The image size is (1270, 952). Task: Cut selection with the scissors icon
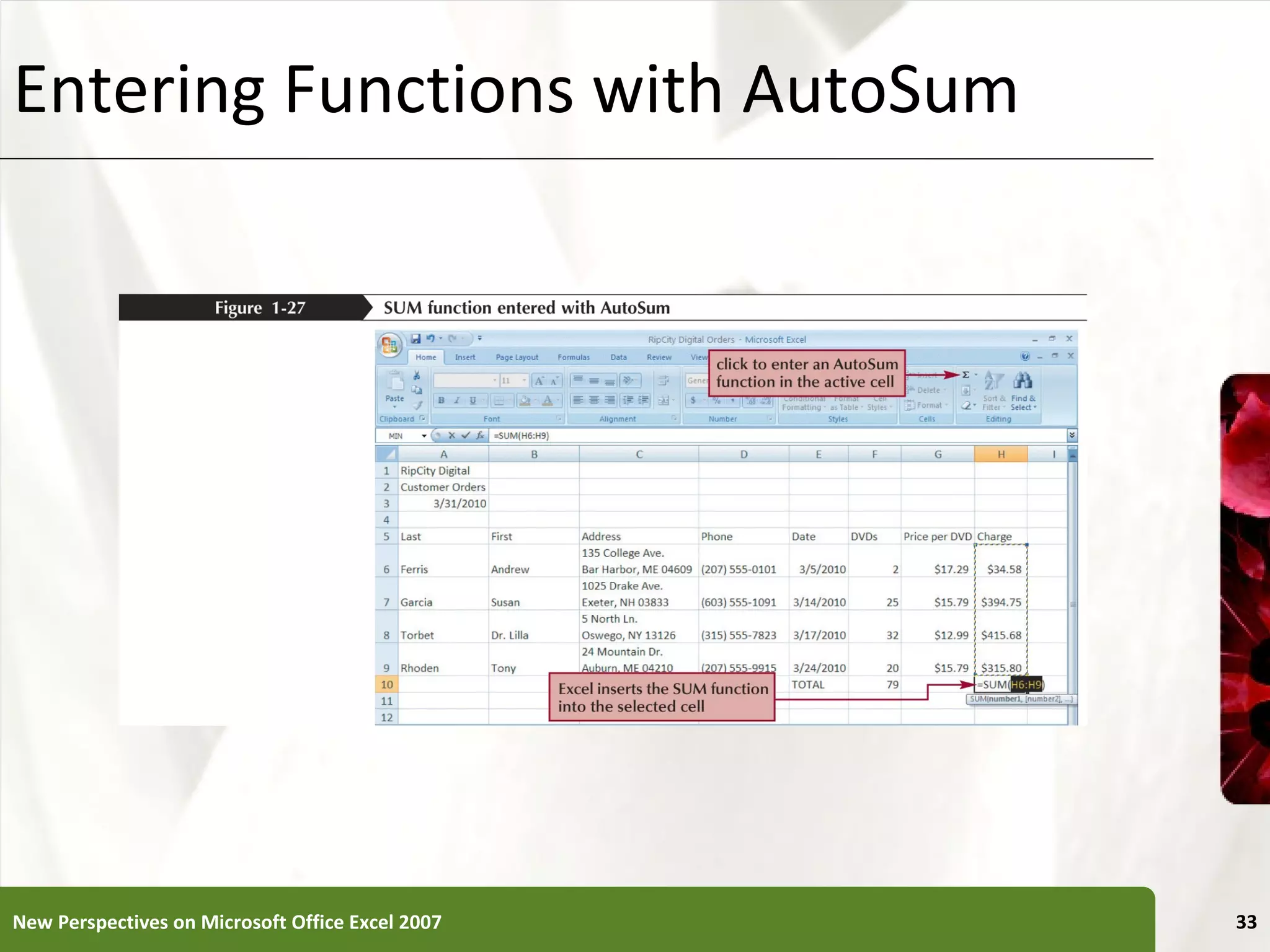click(x=417, y=376)
